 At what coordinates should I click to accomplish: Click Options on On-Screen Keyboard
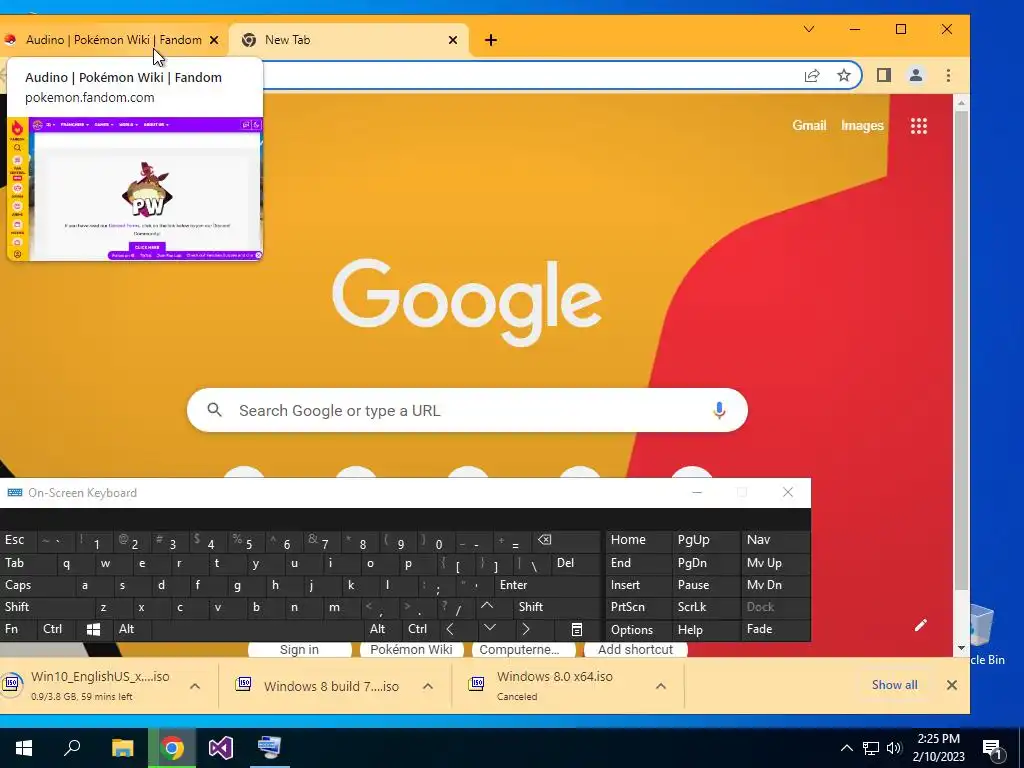click(638, 630)
